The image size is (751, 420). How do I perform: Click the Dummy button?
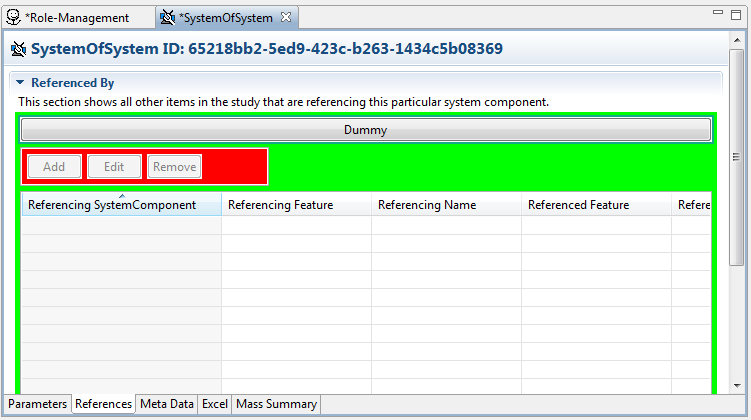click(366, 130)
